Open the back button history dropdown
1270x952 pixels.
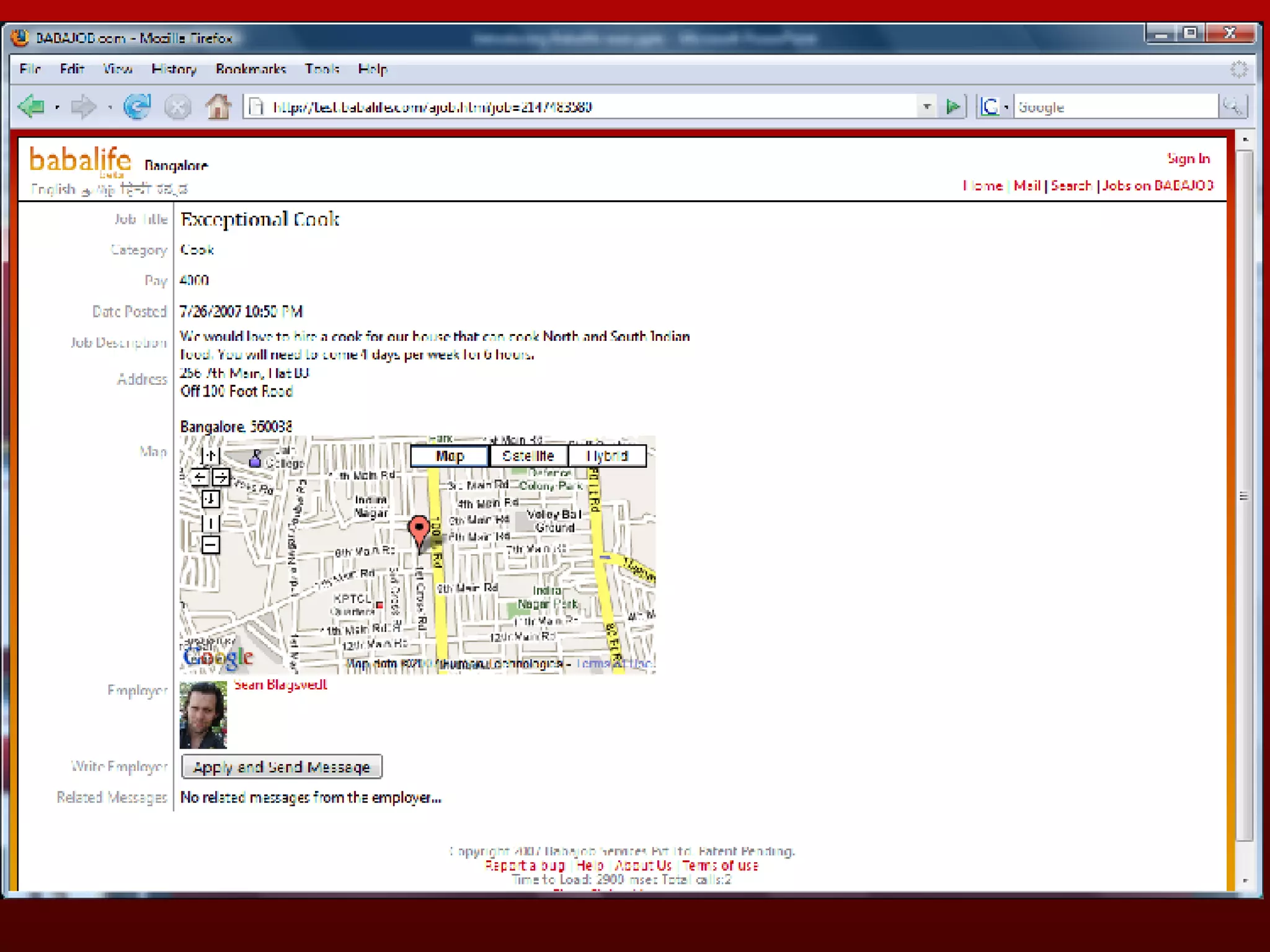tap(57, 107)
